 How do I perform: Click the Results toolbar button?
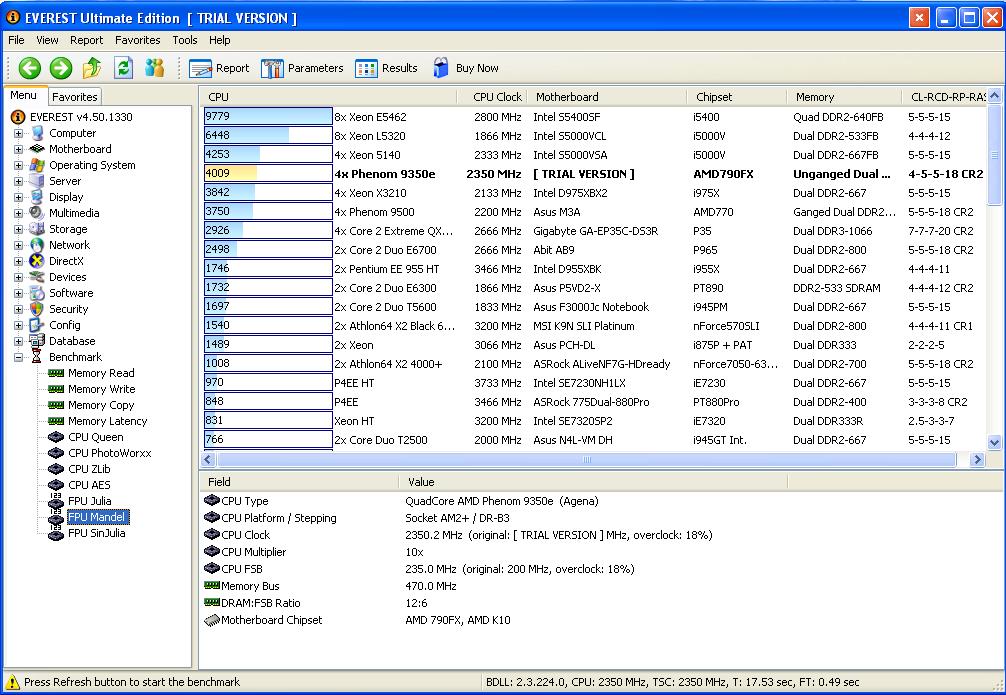tap(386, 68)
